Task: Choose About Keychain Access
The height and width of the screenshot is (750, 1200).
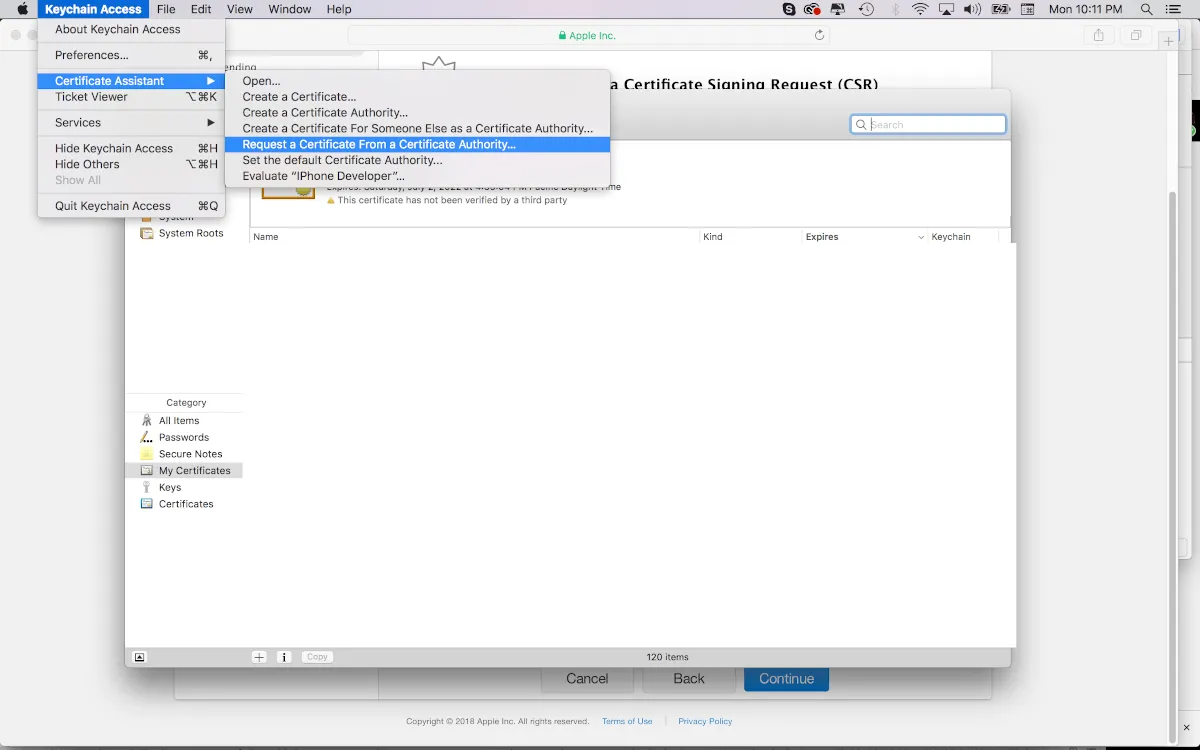Action: click(x=131, y=29)
